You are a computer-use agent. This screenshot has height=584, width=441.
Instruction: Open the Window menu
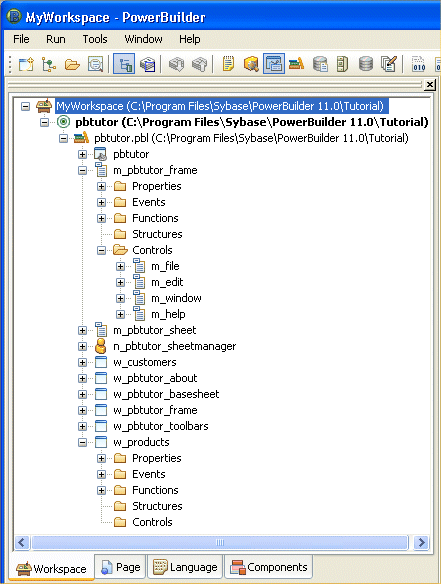[143, 39]
